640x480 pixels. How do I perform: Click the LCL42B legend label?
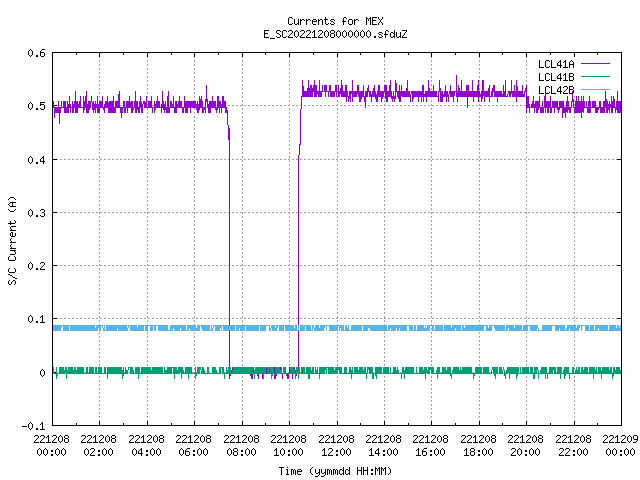point(556,90)
